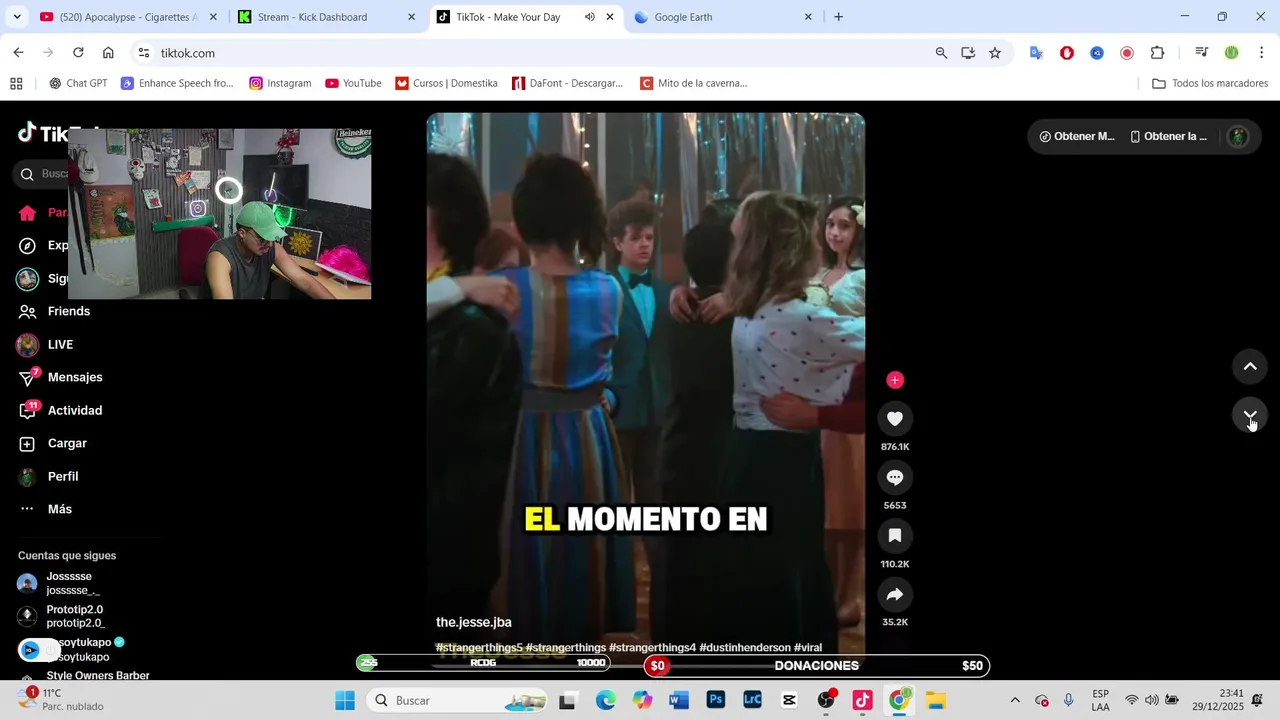Bookmark this page with the star icon

[x=995, y=53]
